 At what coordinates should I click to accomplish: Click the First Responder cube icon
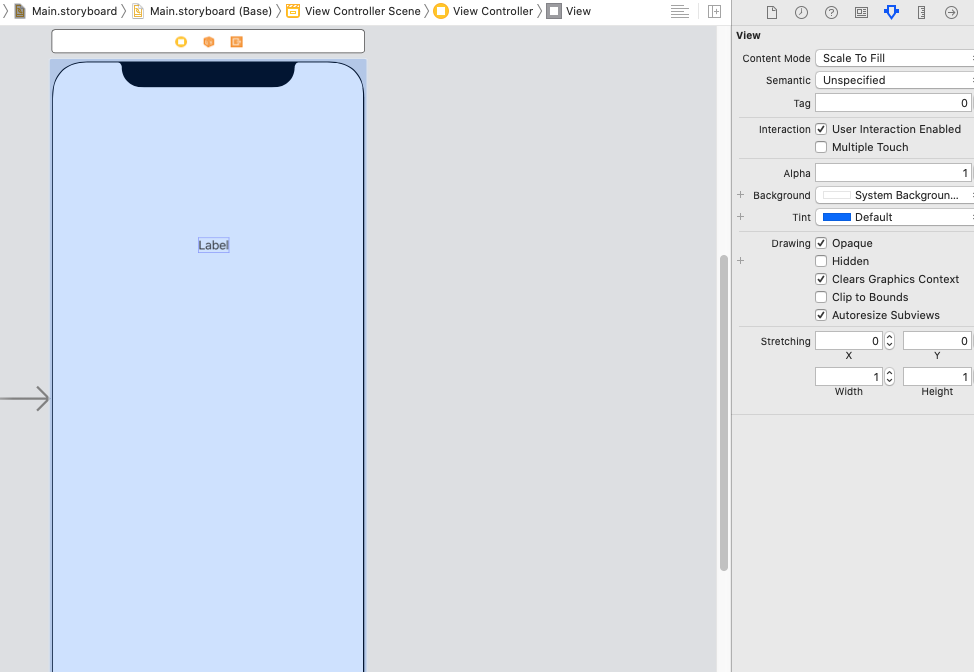[x=209, y=41]
